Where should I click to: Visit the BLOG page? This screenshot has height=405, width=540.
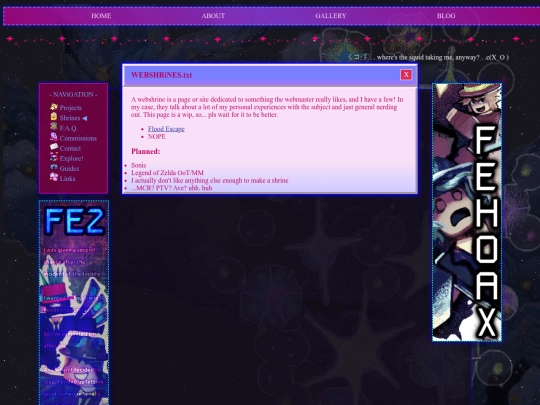click(x=446, y=16)
